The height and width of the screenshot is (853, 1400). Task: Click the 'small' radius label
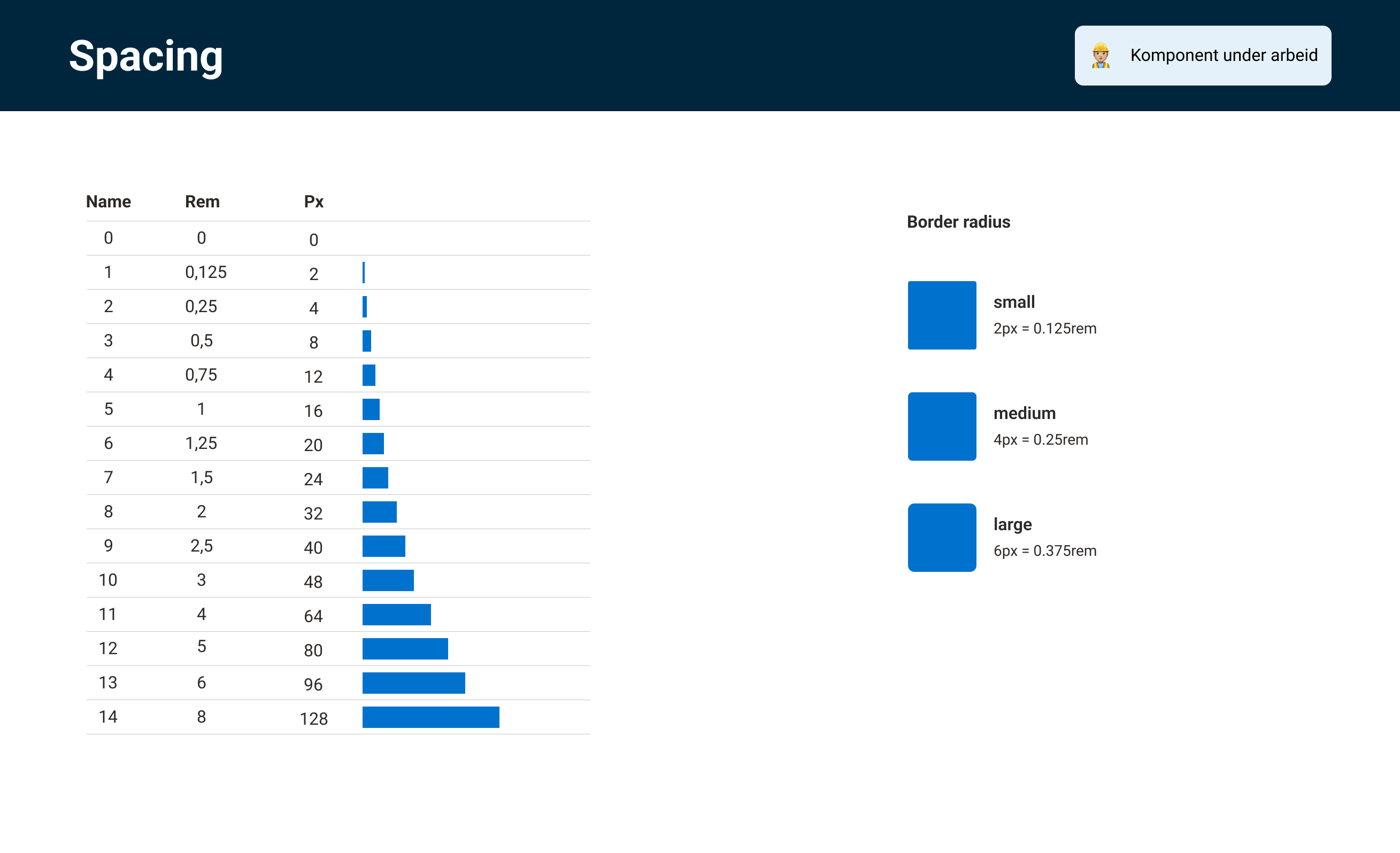pyautogui.click(x=1014, y=301)
